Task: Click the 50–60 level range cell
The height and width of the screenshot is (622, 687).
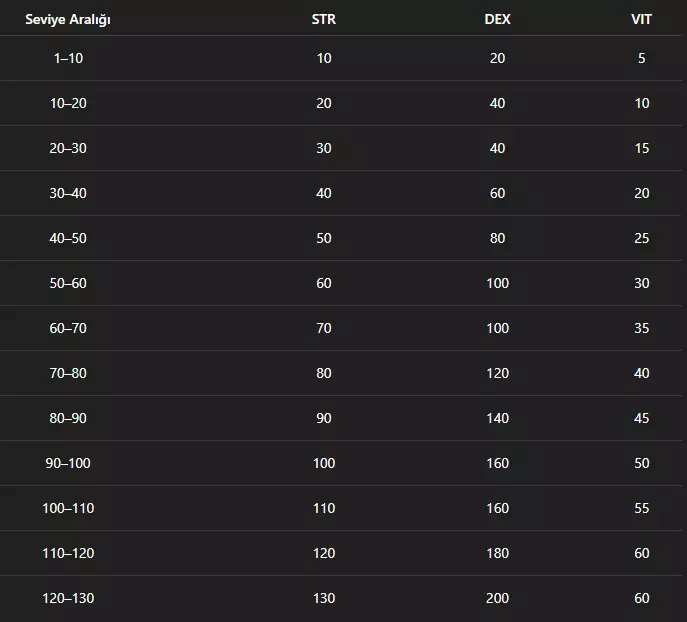Action: coord(68,283)
